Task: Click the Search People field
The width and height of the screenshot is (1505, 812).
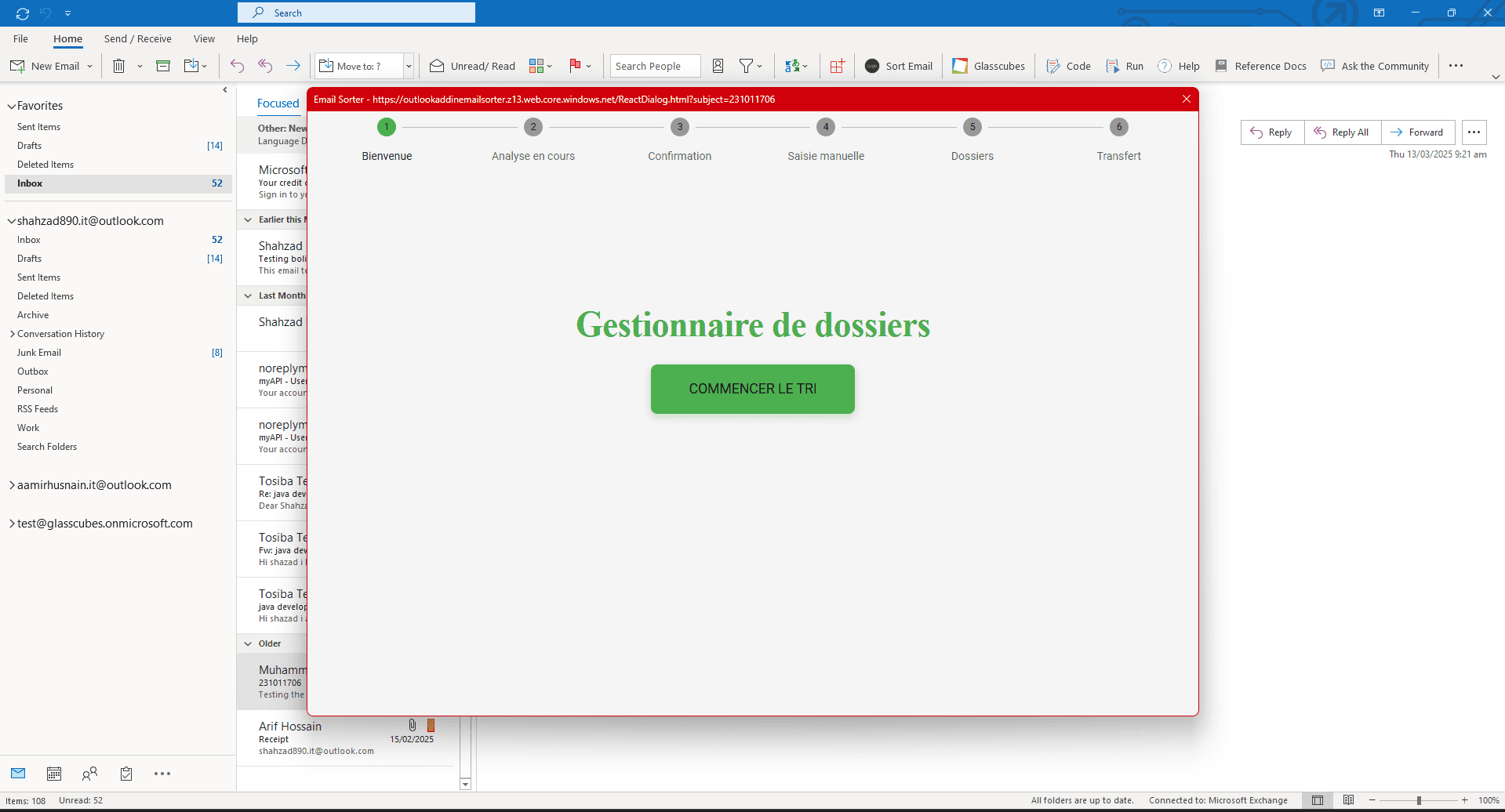Action: (655, 66)
